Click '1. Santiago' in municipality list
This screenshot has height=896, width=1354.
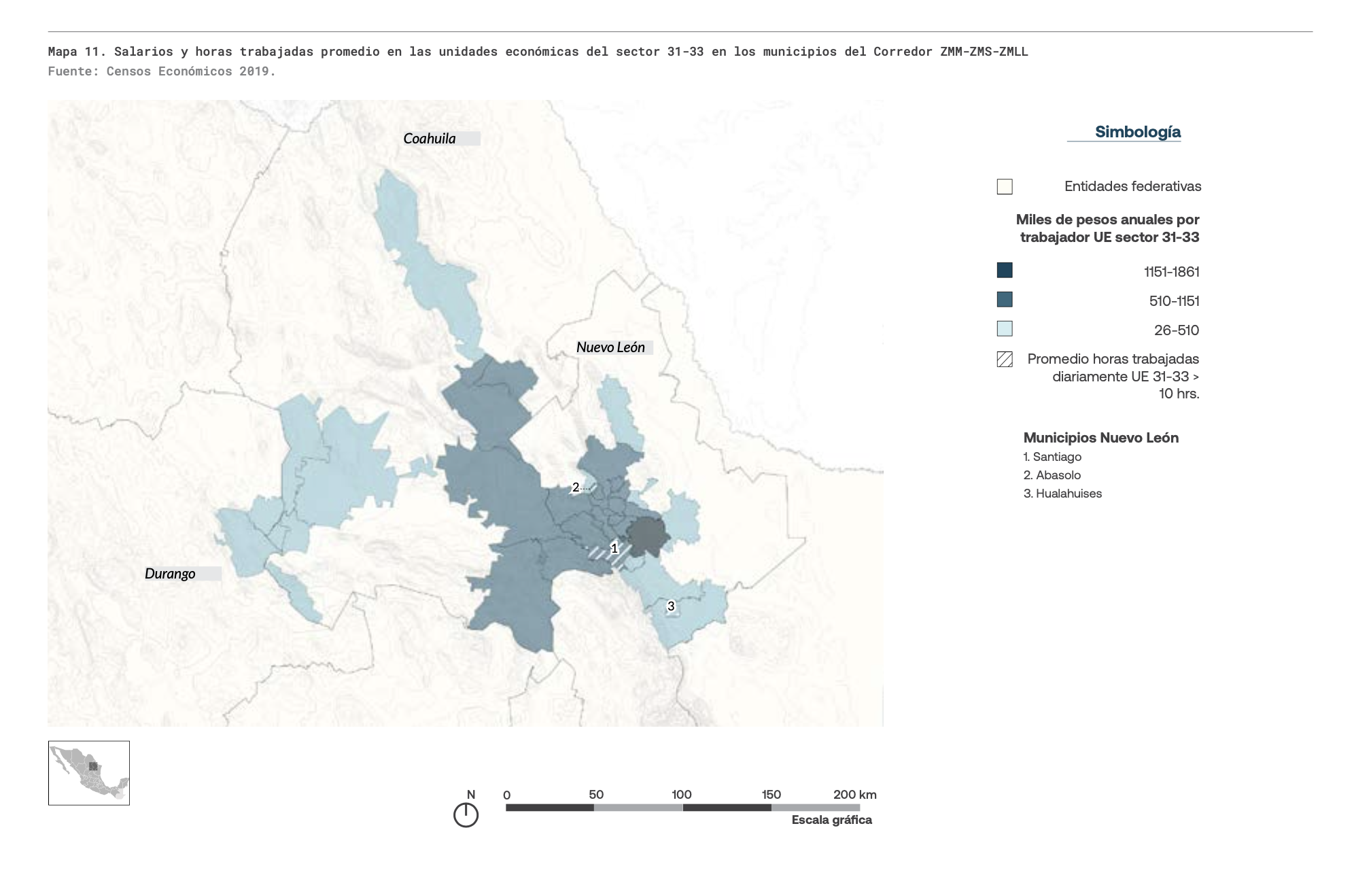1052,457
